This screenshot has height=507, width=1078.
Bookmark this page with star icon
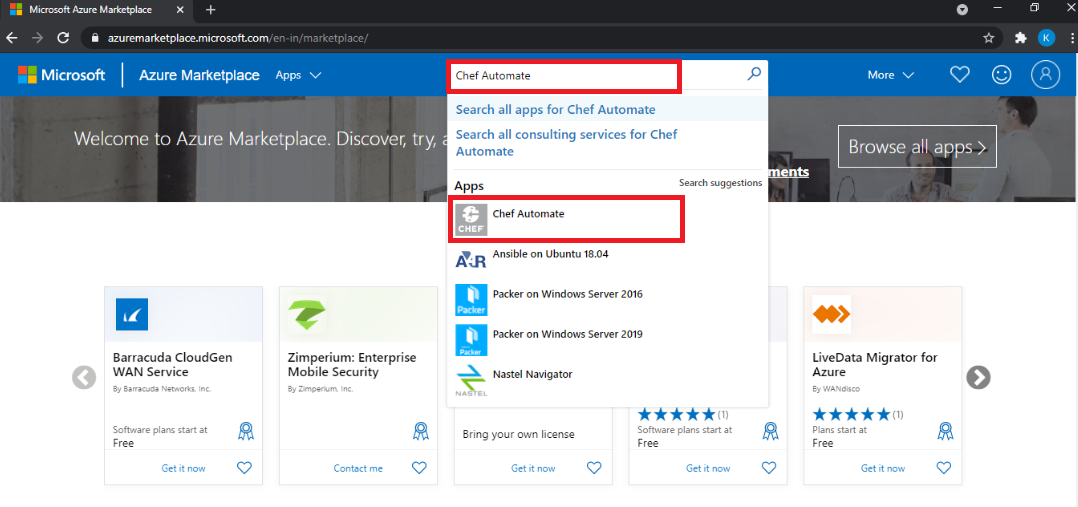tap(989, 38)
